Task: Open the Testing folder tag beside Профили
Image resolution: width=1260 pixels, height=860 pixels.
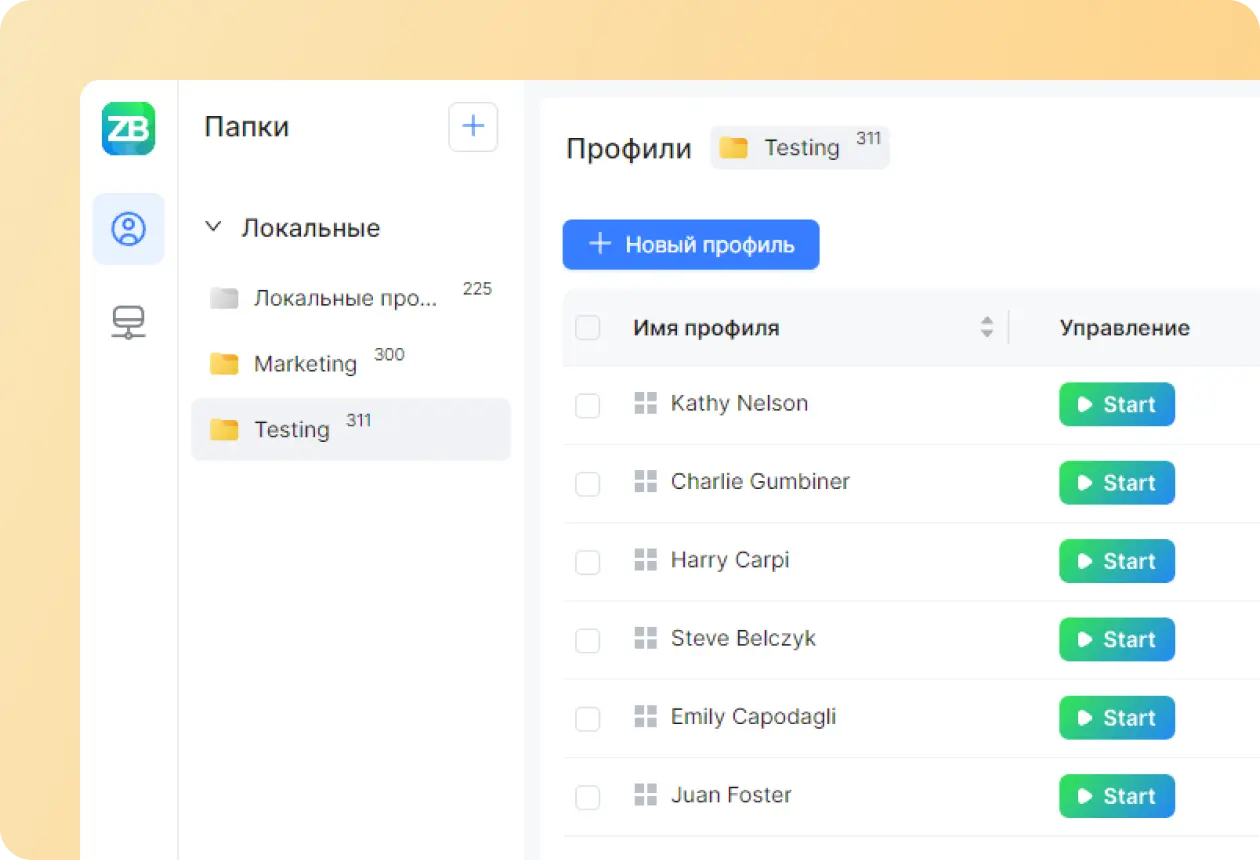Action: coord(799,148)
